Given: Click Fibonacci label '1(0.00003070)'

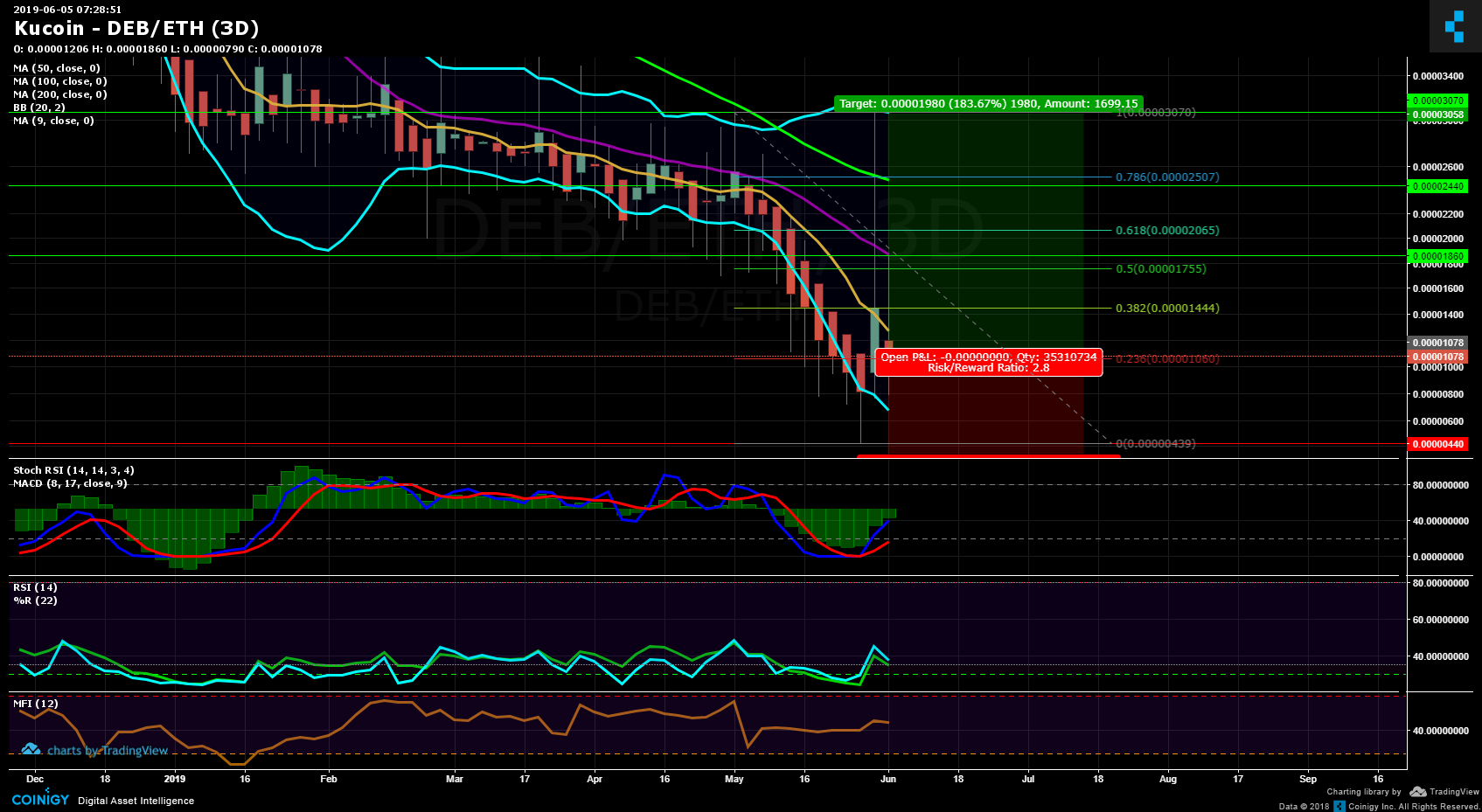Looking at the screenshot, I should coord(1156,112).
